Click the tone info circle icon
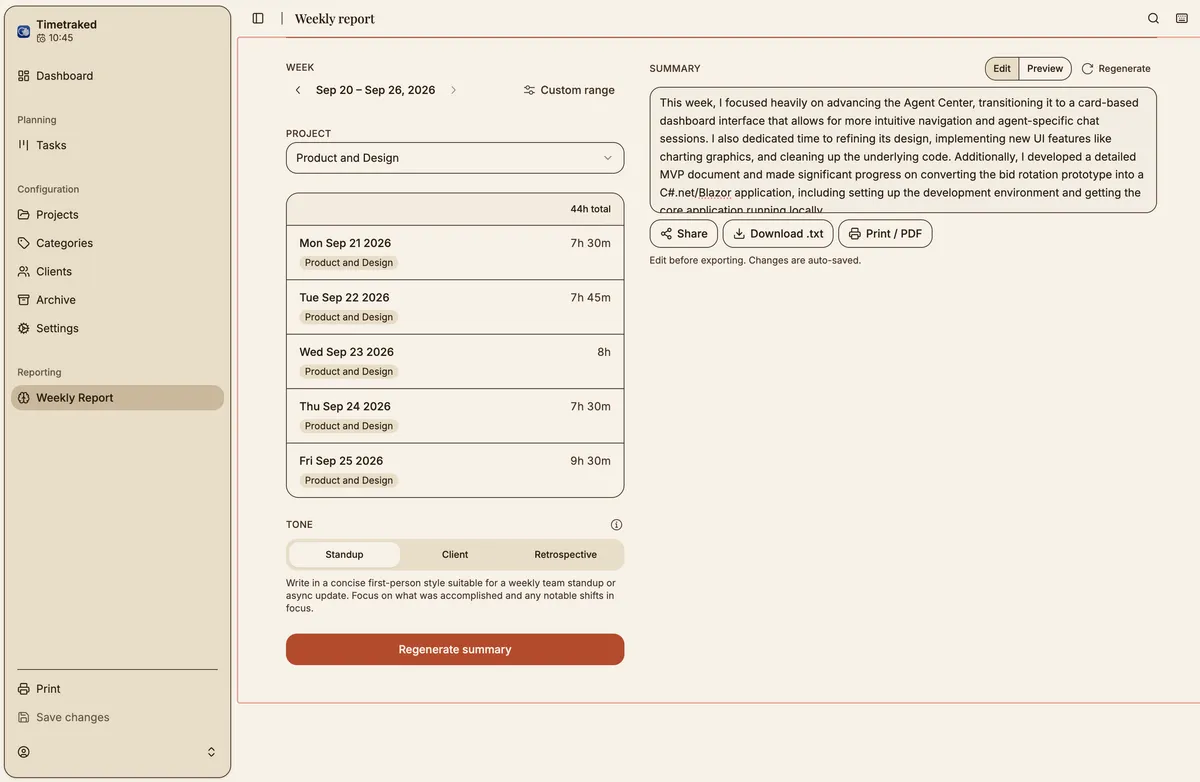This screenshot has width=1200, height=782. point(616,525)
